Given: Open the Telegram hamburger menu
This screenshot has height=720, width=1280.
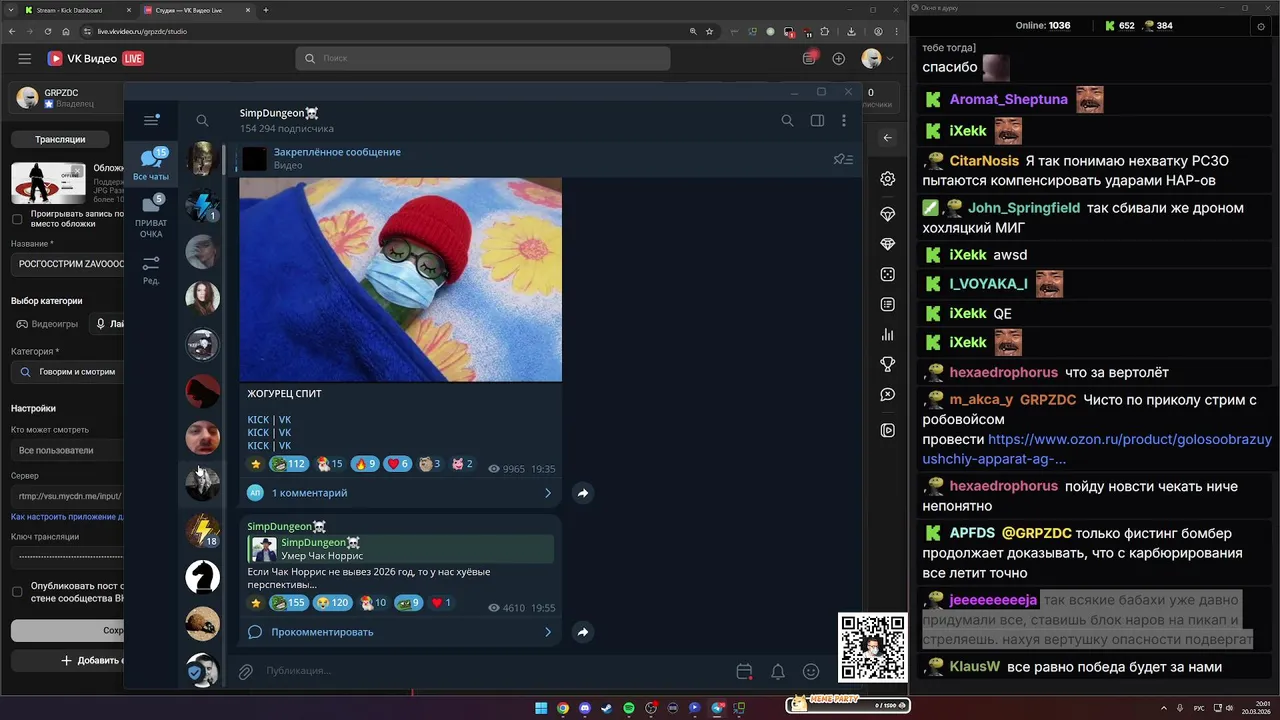Looking at the screenshot, I should (x=151, y=120).
